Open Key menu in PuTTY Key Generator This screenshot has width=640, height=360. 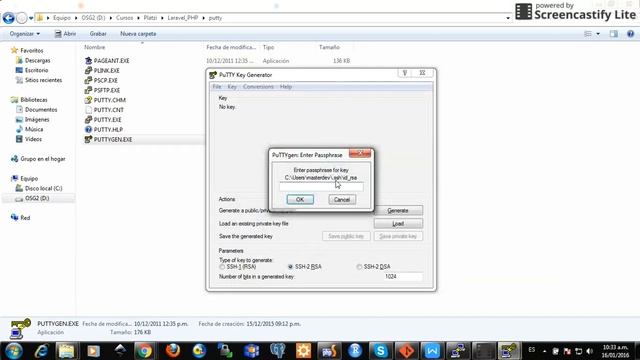[x=232, y=87]
